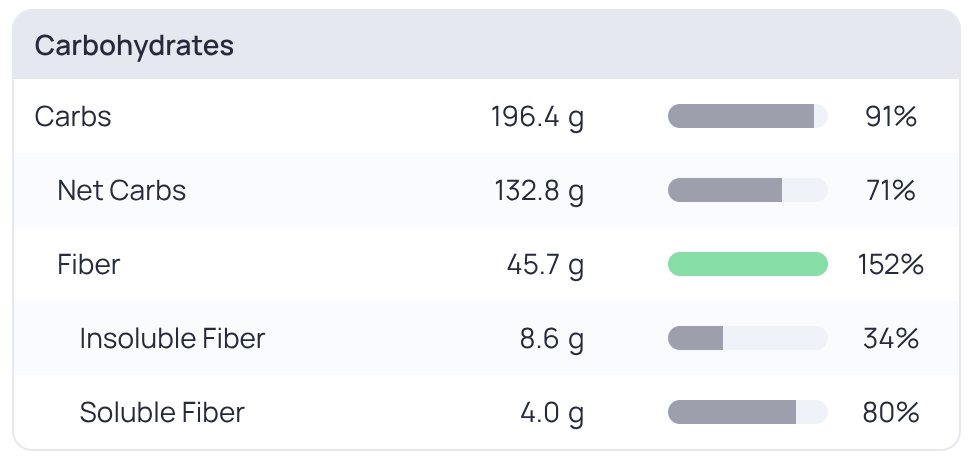Click the 45.7 g Fiber amount
Image resolution: width=976 pixels, height=458 pixels.
(x=545, y=265)
